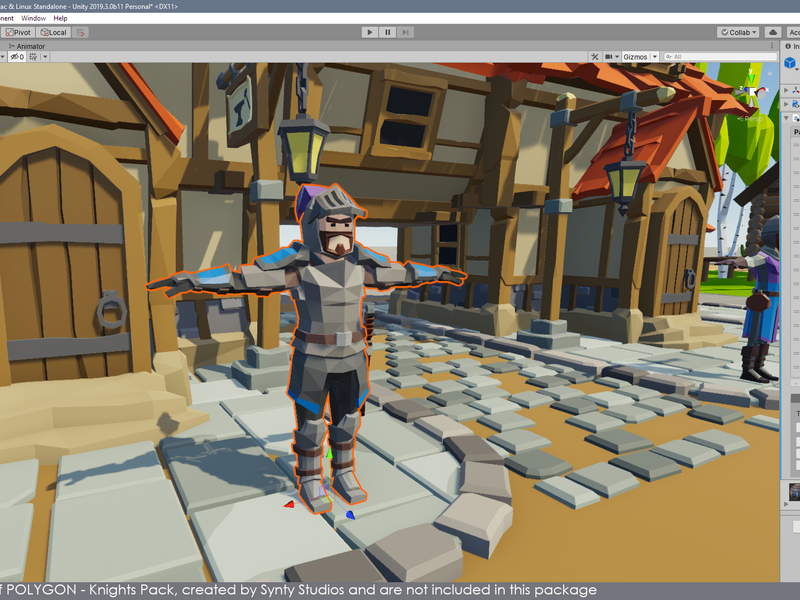Toggle Gizmos in Scene view
The width and height of the screenshot is (800, 600).
635,57
